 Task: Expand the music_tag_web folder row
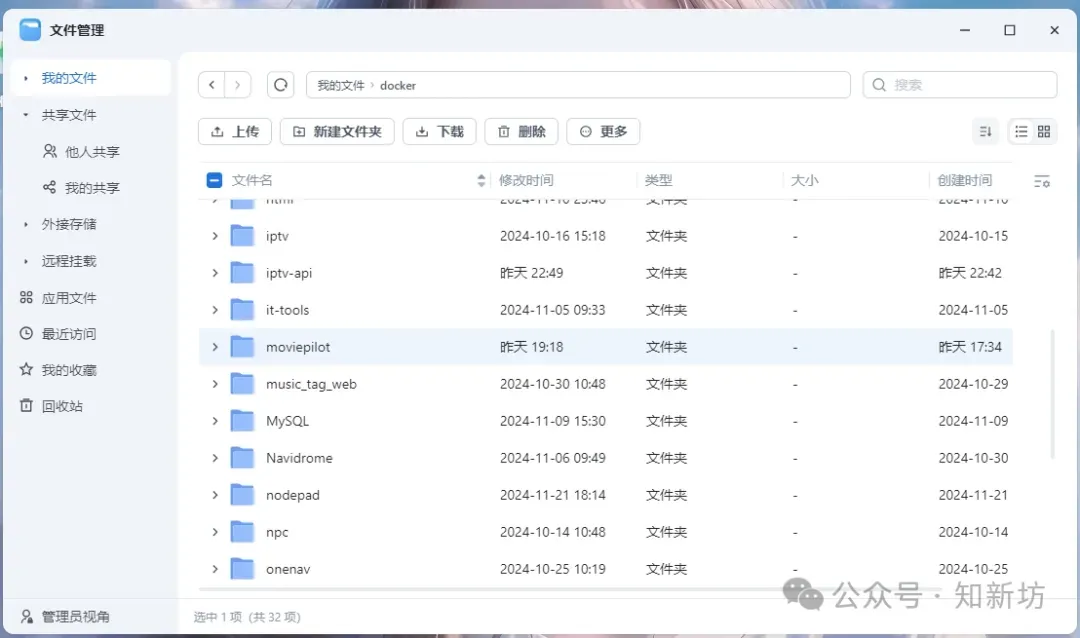pyautogui.click(x=215, y=384)
